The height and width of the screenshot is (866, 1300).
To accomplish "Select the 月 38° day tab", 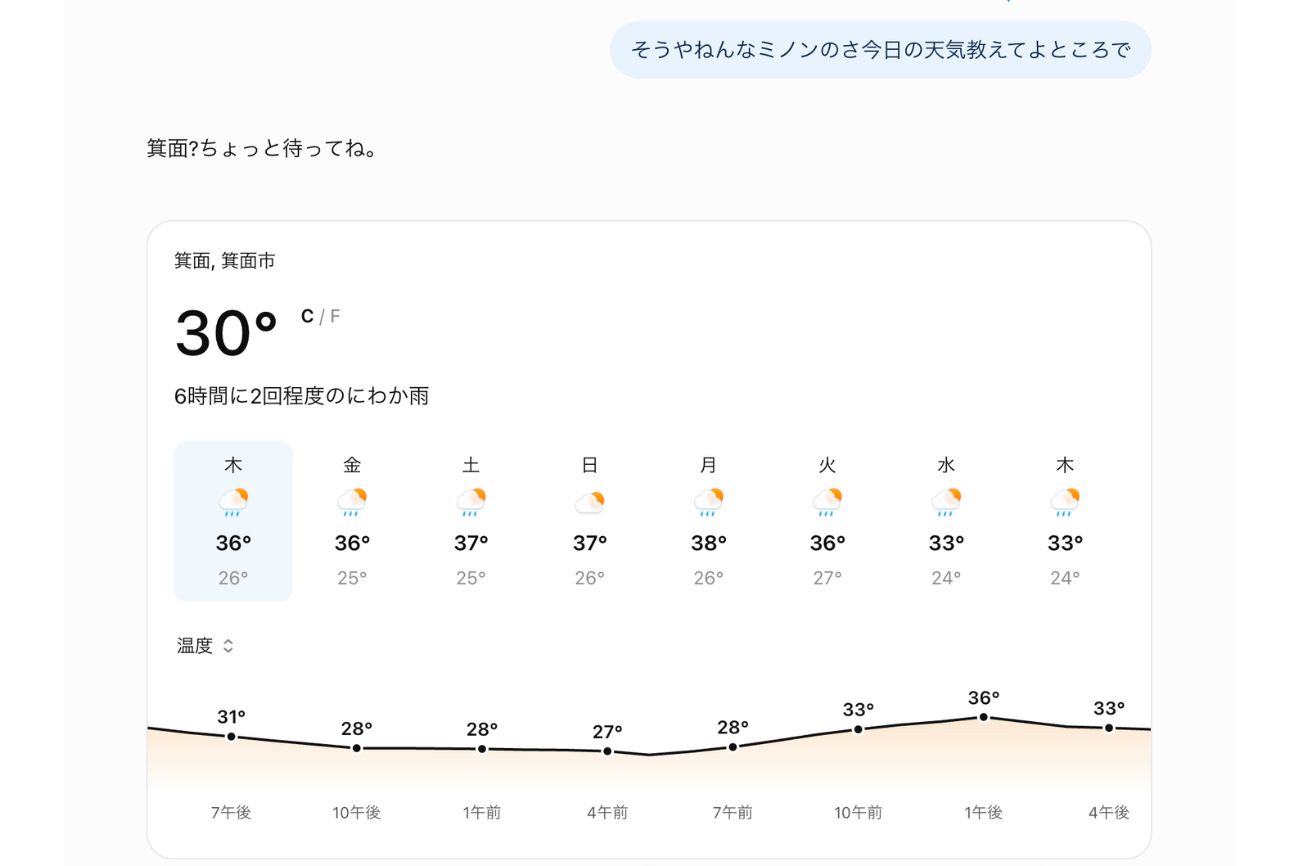I will (x=709, y=521).
